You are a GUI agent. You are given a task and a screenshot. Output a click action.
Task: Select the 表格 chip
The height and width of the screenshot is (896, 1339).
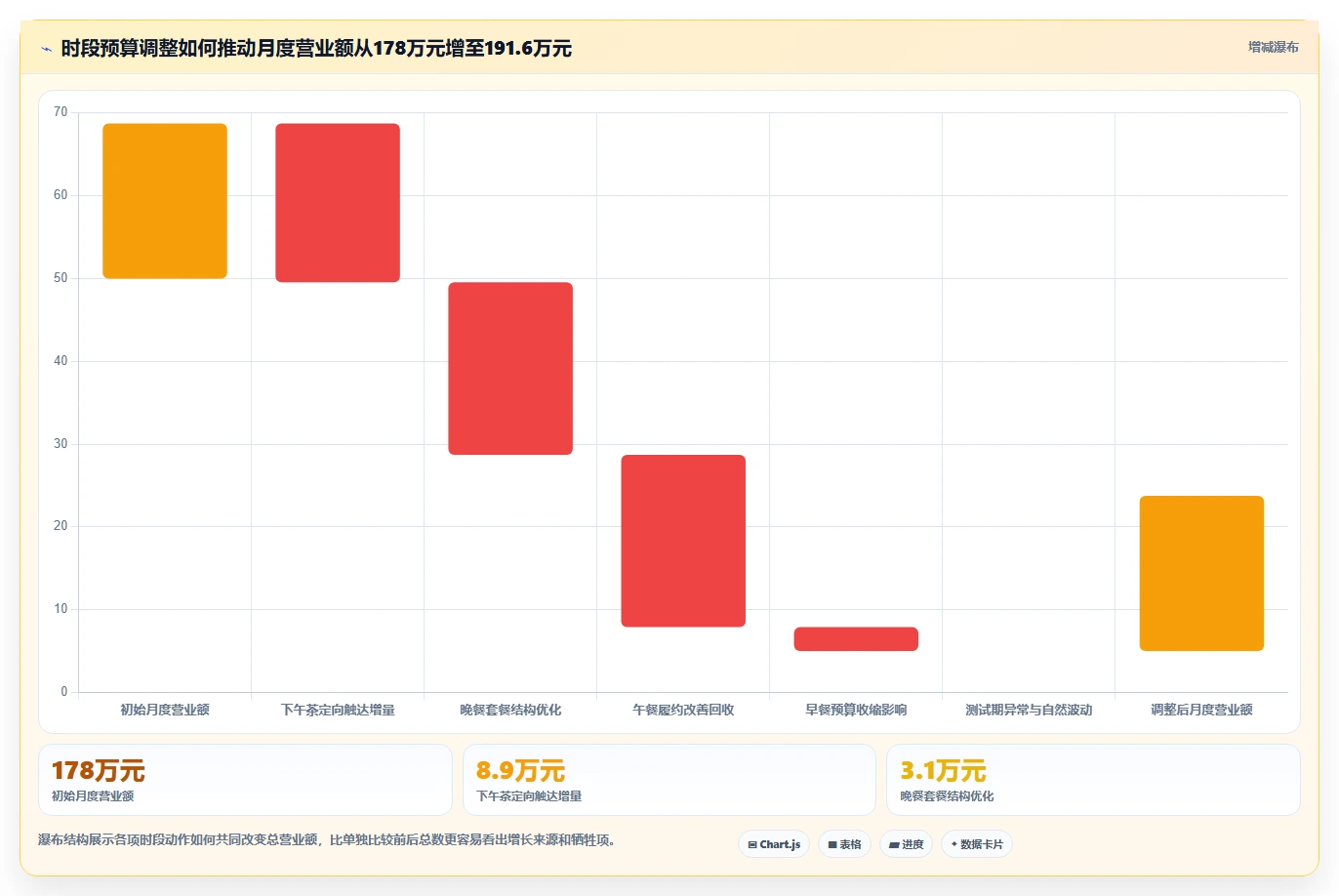pyautogui.click(x=844, y=844)
